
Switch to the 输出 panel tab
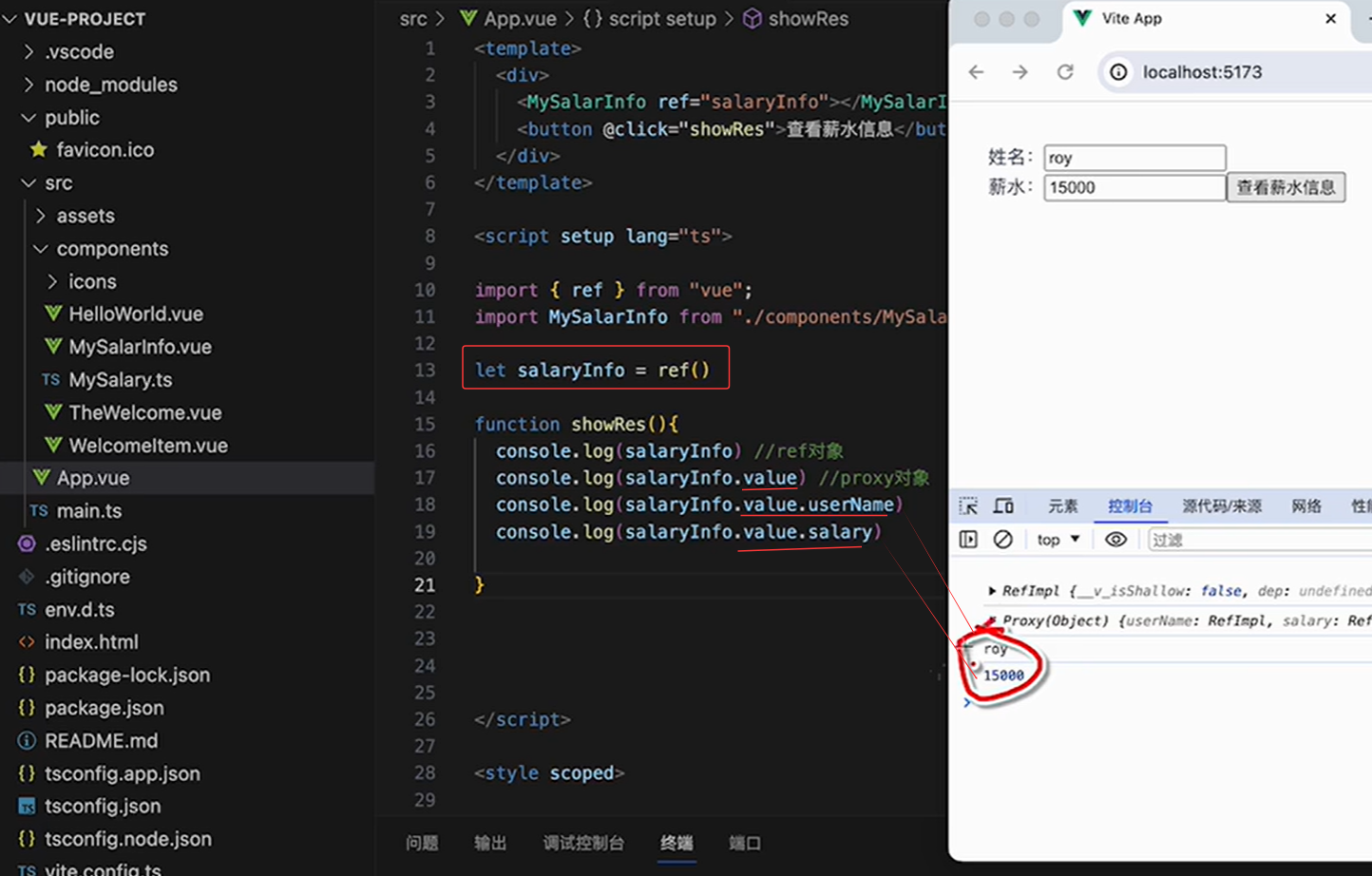point(490,843)
